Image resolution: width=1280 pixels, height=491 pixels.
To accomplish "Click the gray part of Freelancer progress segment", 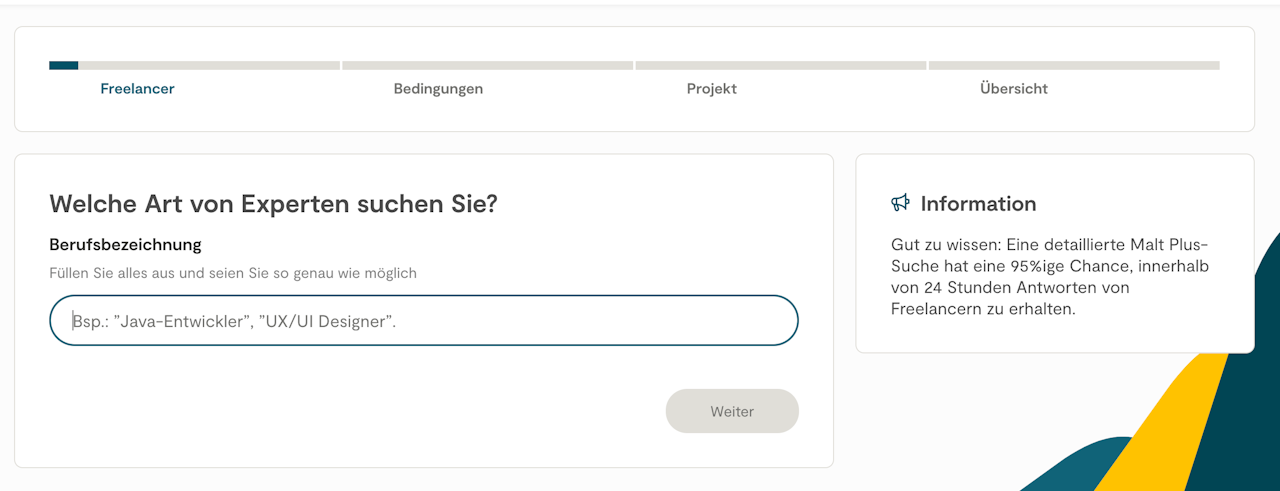I will click(209, 66).
